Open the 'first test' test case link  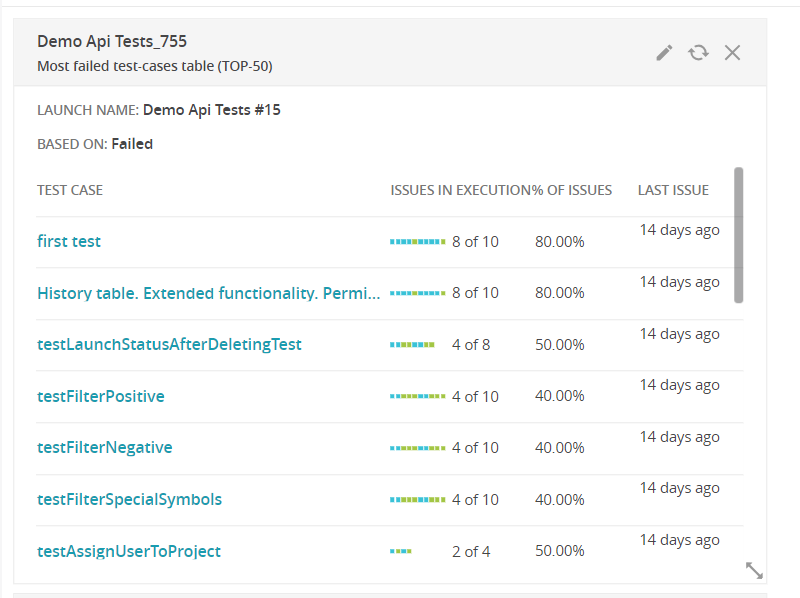coord(69,241)
